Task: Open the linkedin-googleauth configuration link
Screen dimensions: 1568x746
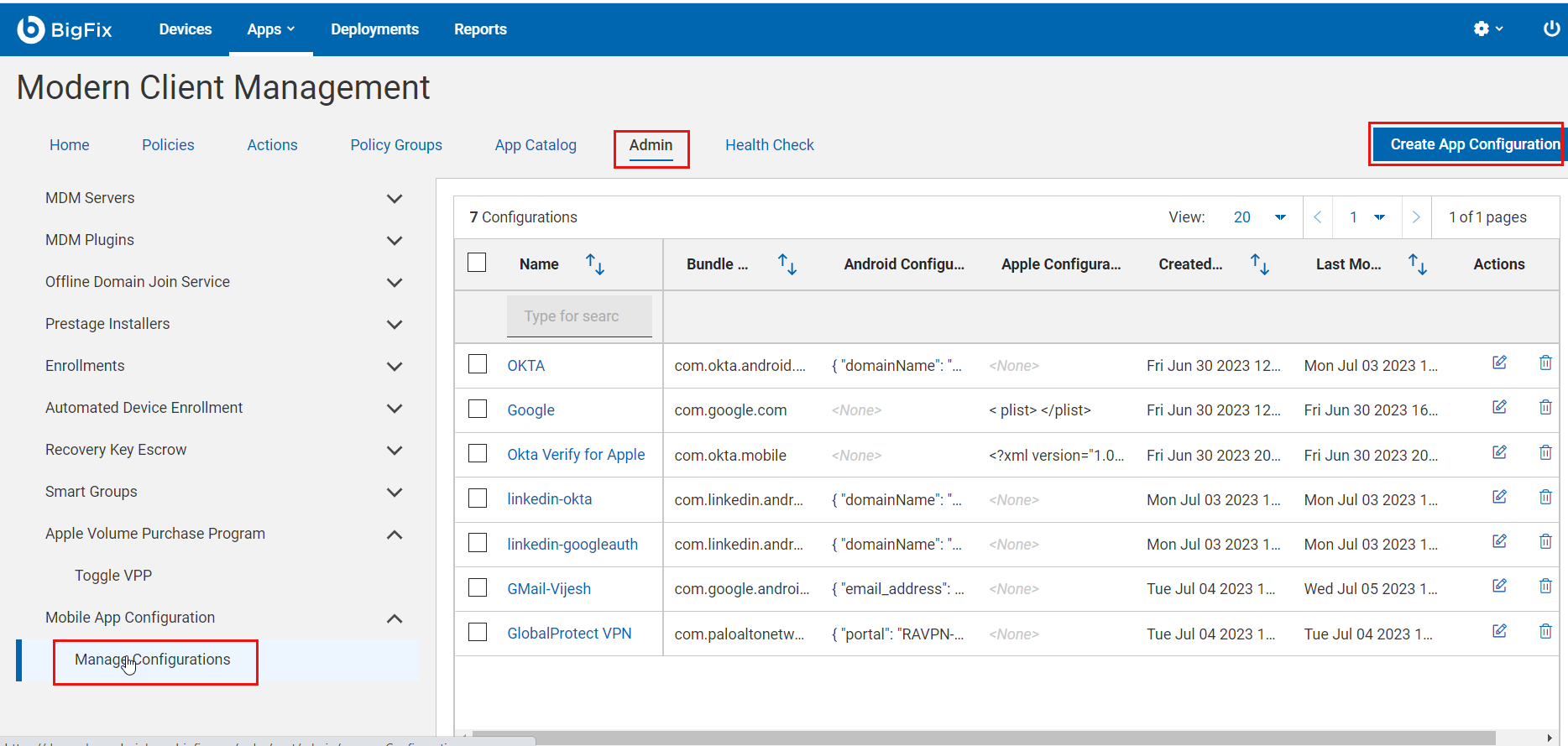Action: coord(572,545)
